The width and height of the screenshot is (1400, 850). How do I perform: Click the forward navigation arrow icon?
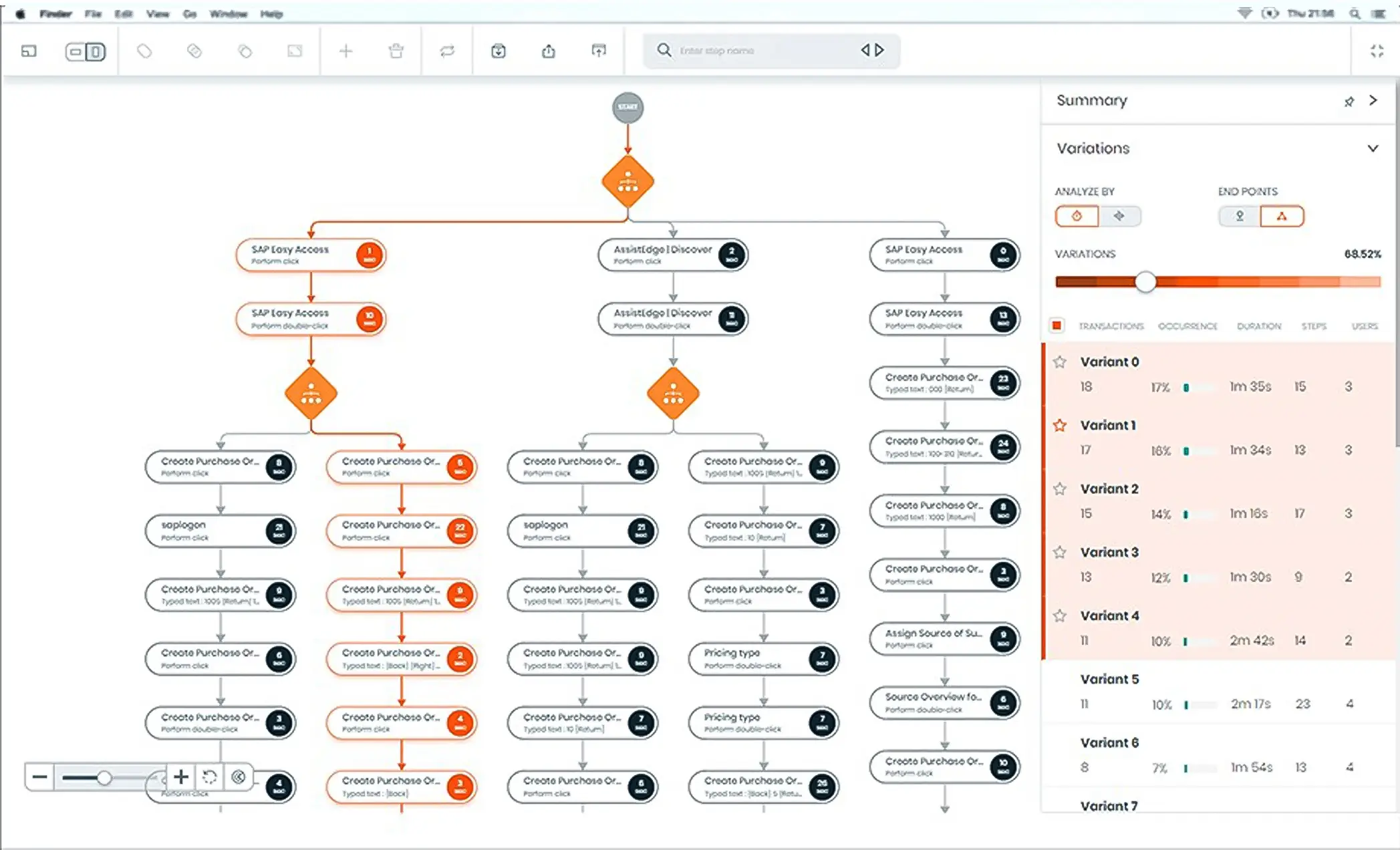tap(878, 50)
